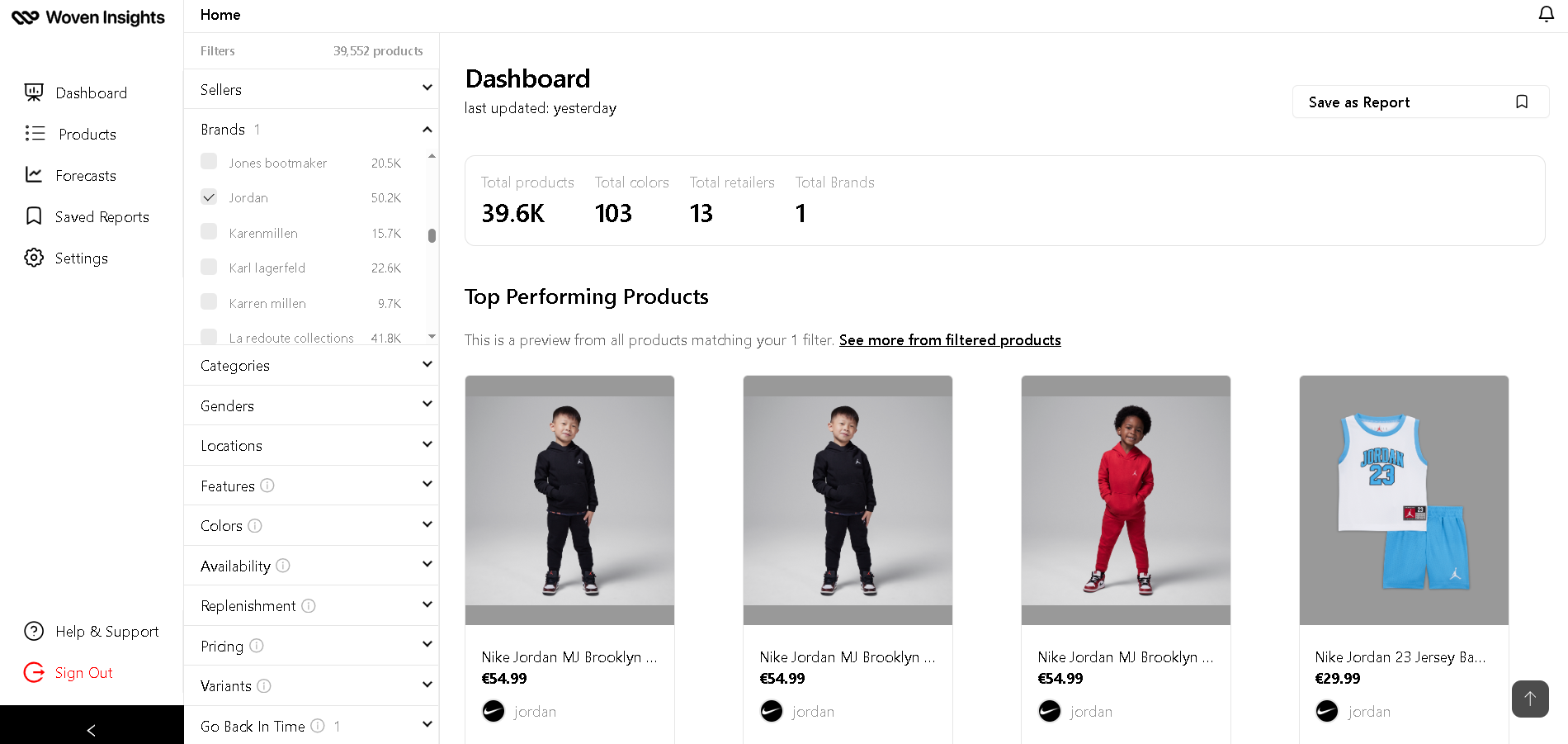Click the scroll-to-top arrow button
The width and height of the screenshot is (1568, 744).
click(1530, 699)
